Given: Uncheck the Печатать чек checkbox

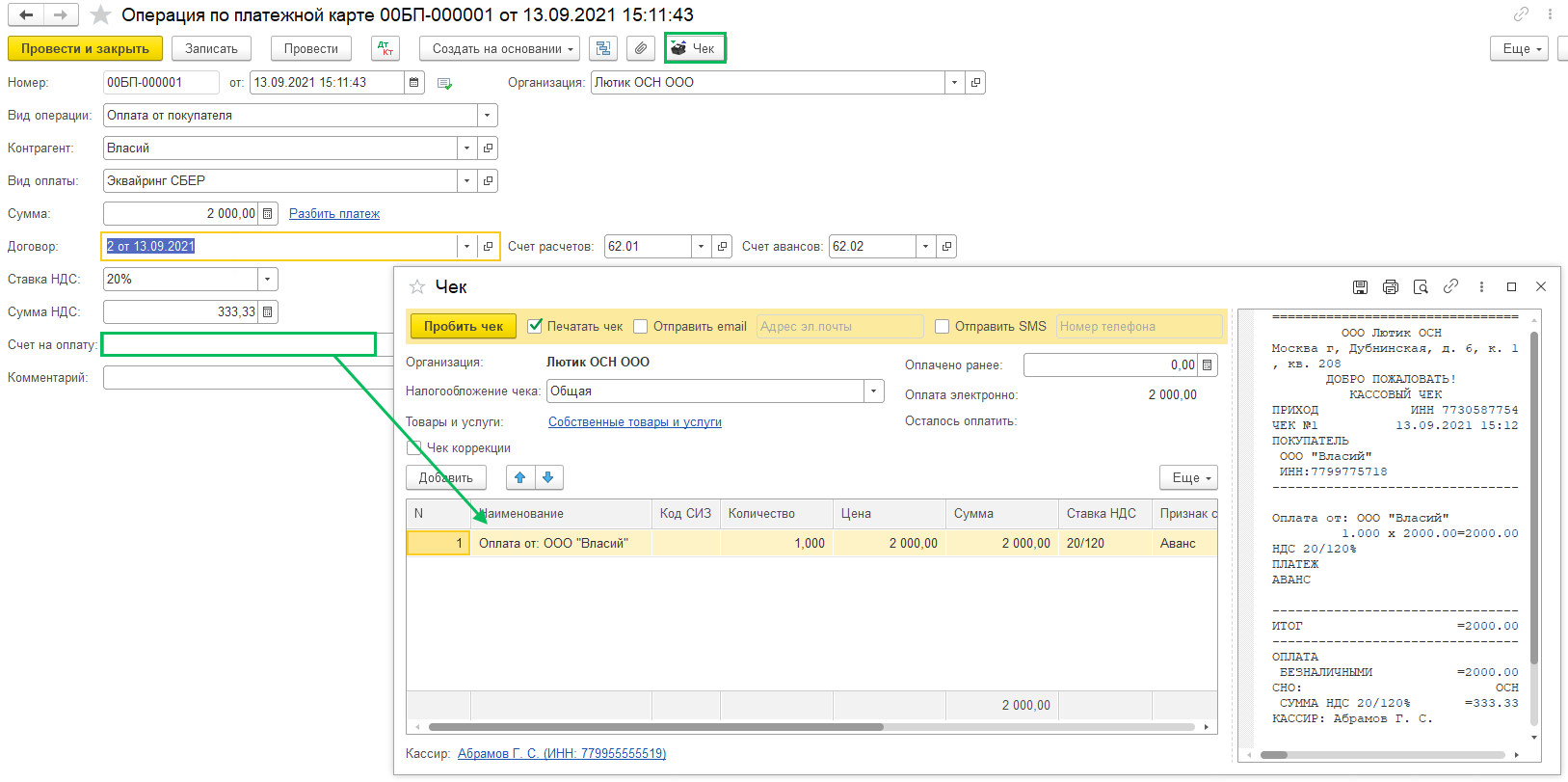Looking at the screenshot, I should (536, 327).
